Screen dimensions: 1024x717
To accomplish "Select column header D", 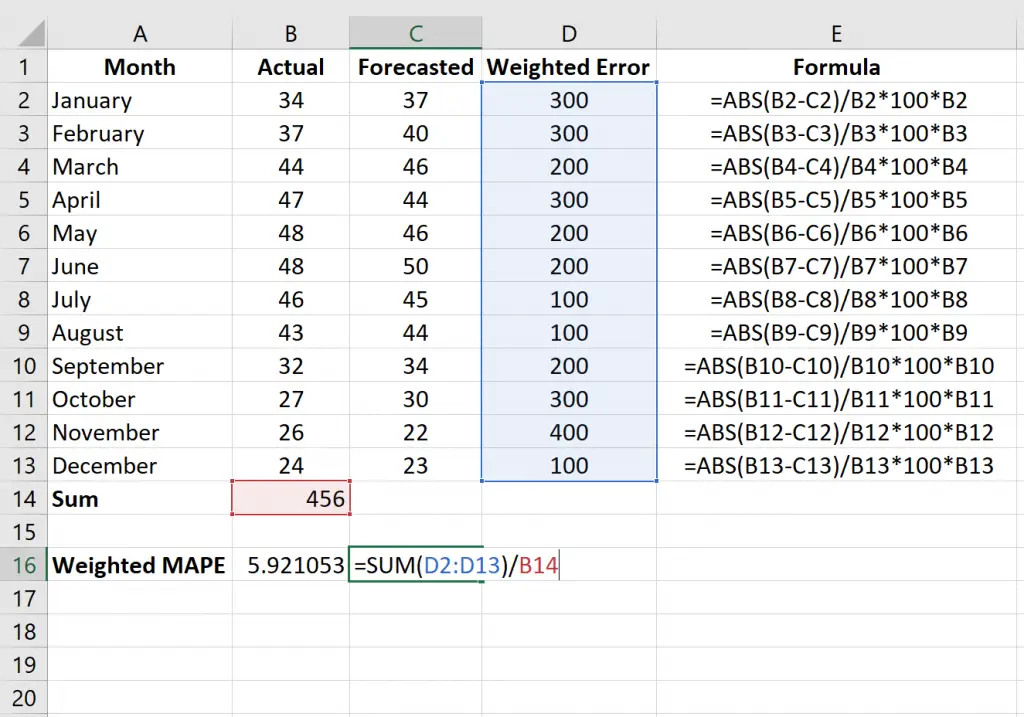I will pyautogui.click(x=568, y=33).
